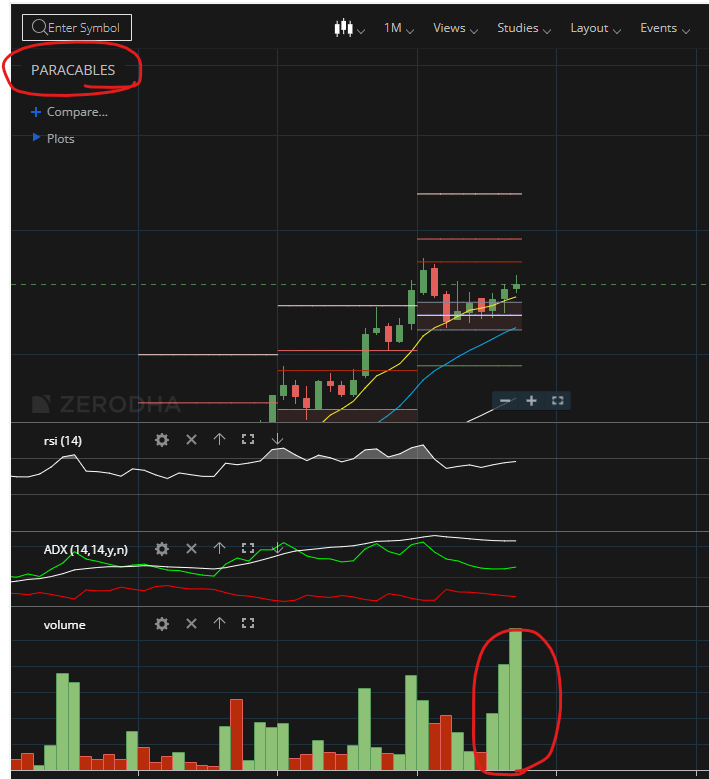Open the candlestick chart type dropdown
Image resolution: width=709 pixels, height=779 pixels.
350,28
